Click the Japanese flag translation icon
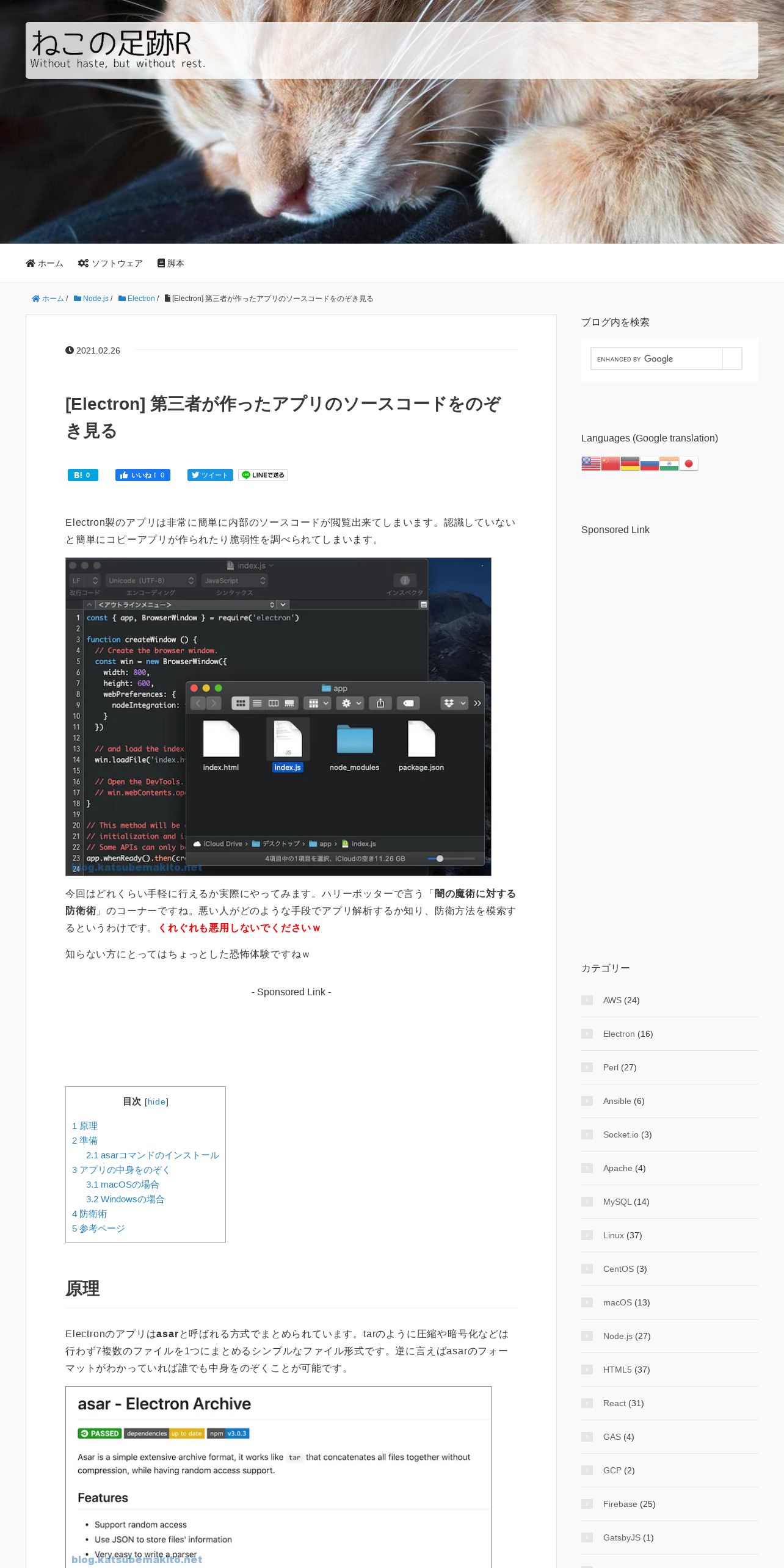The width and height of the screenshot is (784, 1568). coord(688,463)
